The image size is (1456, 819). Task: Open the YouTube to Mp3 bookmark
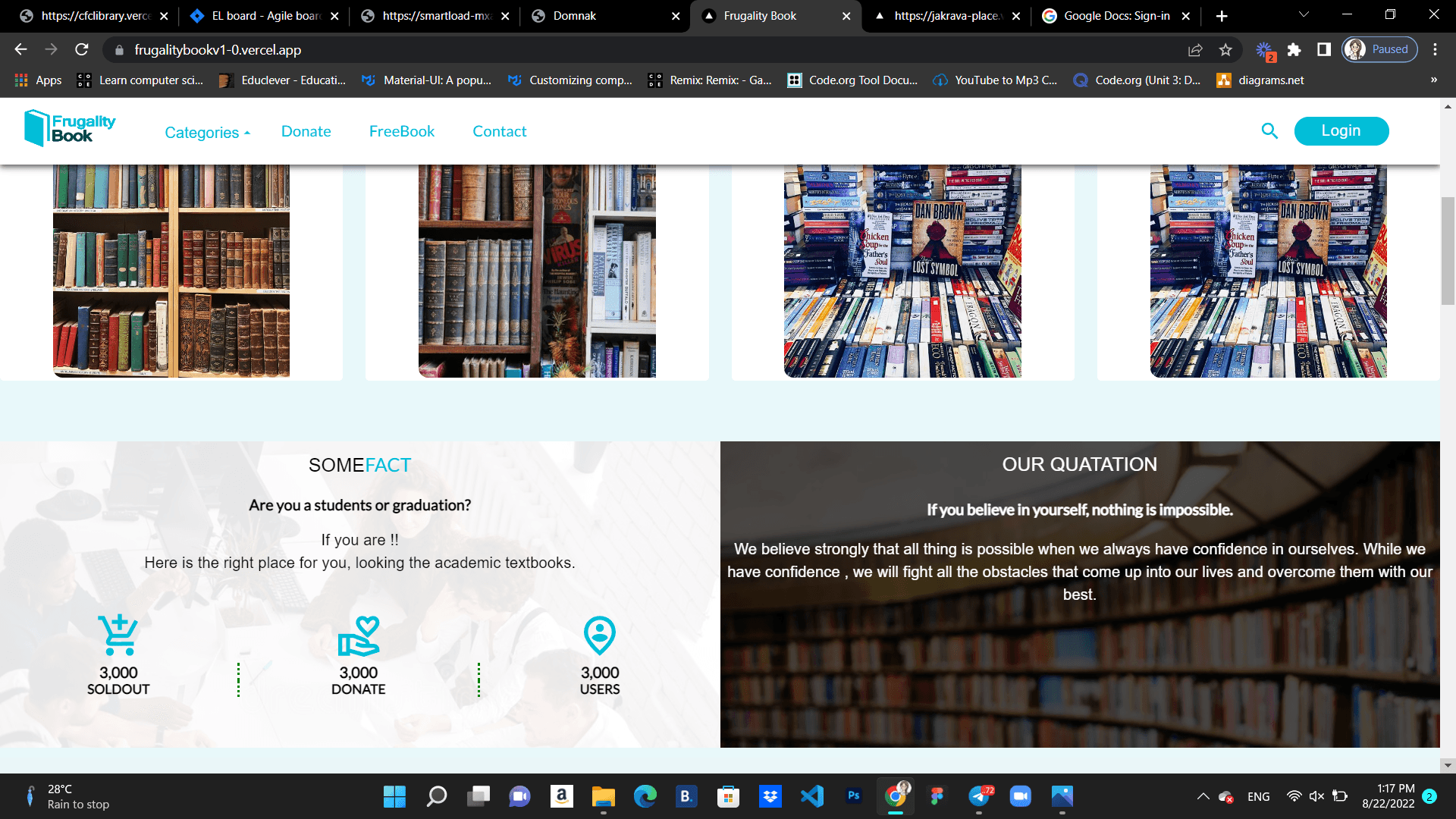(995, 80)
